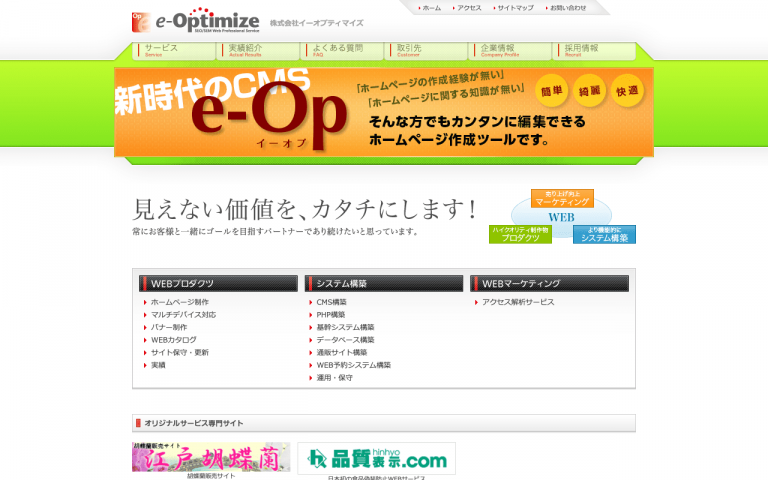
Task: Select the よくある質問 navigation tab
Action: [342, 51]
